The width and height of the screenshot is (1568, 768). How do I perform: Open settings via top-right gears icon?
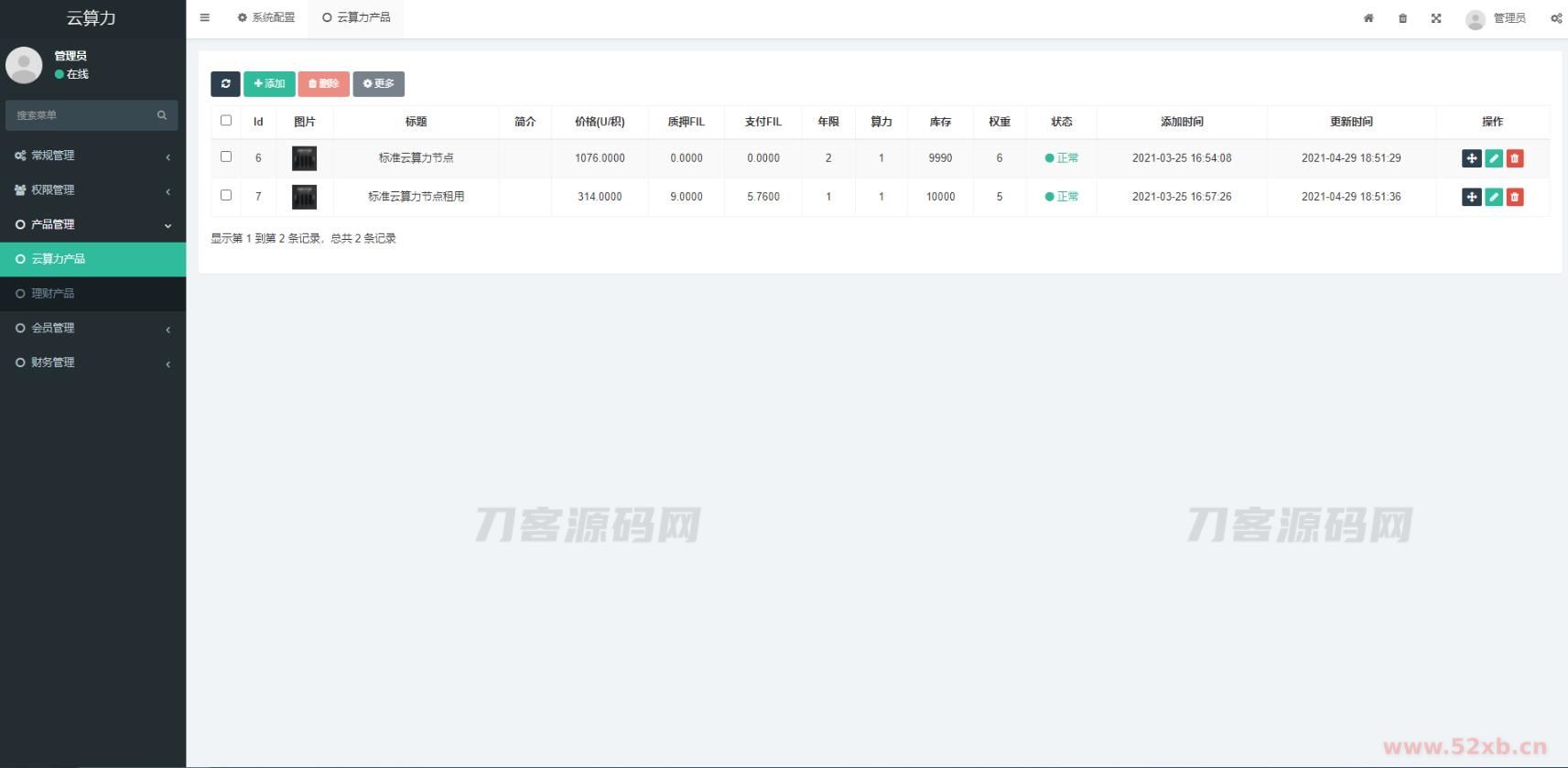click(x=1555, y=18)
